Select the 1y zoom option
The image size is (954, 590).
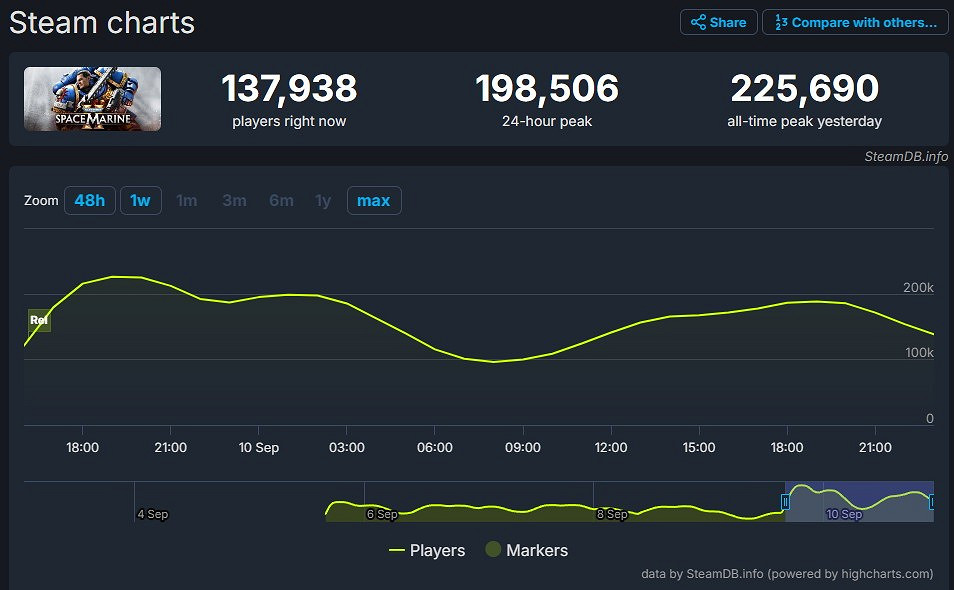(323, 200)
